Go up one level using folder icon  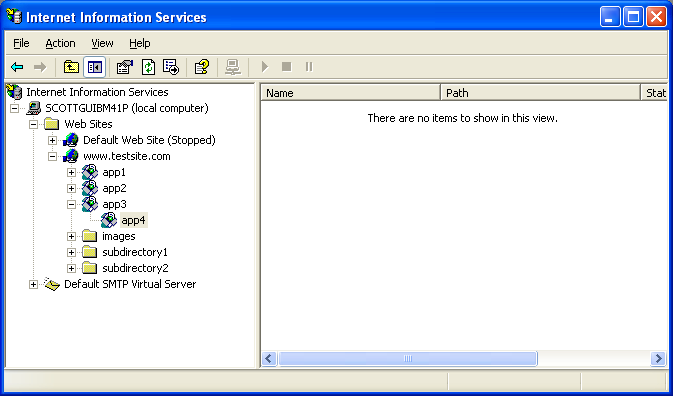click(71, 67)
